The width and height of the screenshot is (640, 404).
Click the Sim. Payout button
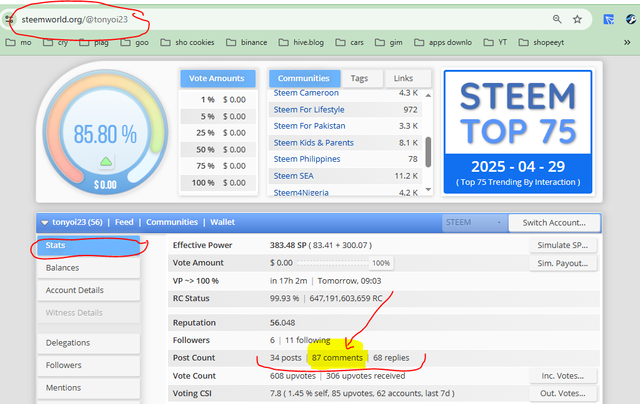(562, 263)
